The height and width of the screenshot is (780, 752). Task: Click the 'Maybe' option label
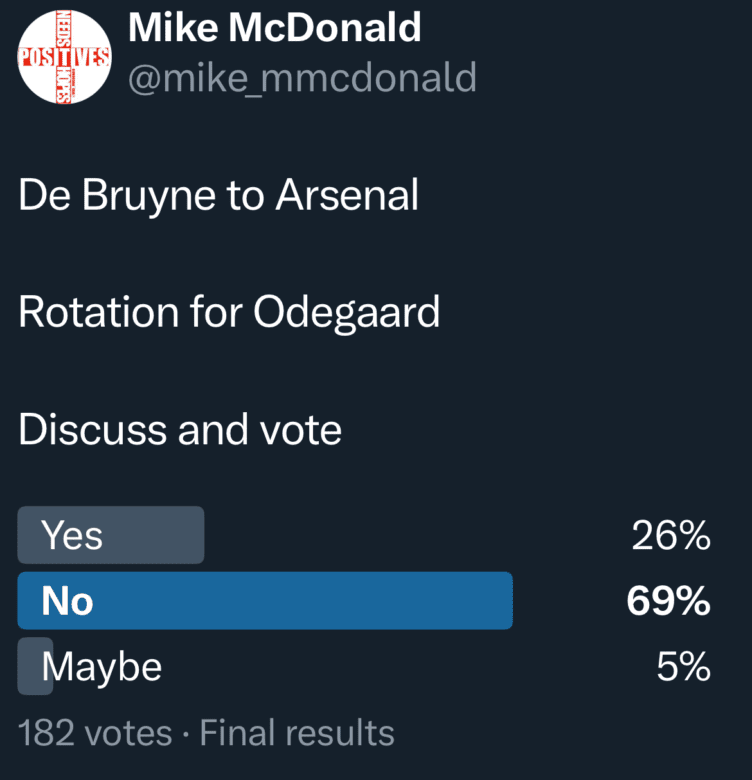coord(102,666)
